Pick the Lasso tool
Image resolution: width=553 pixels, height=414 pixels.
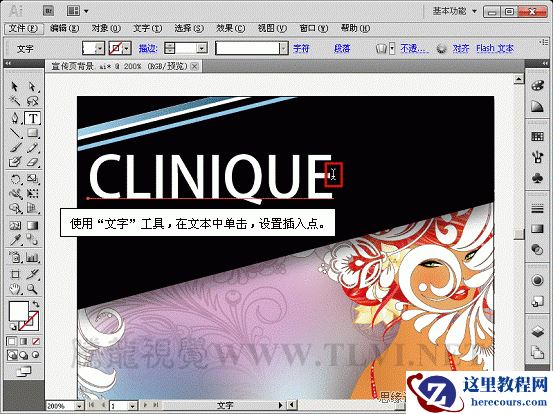pos(32,101)
